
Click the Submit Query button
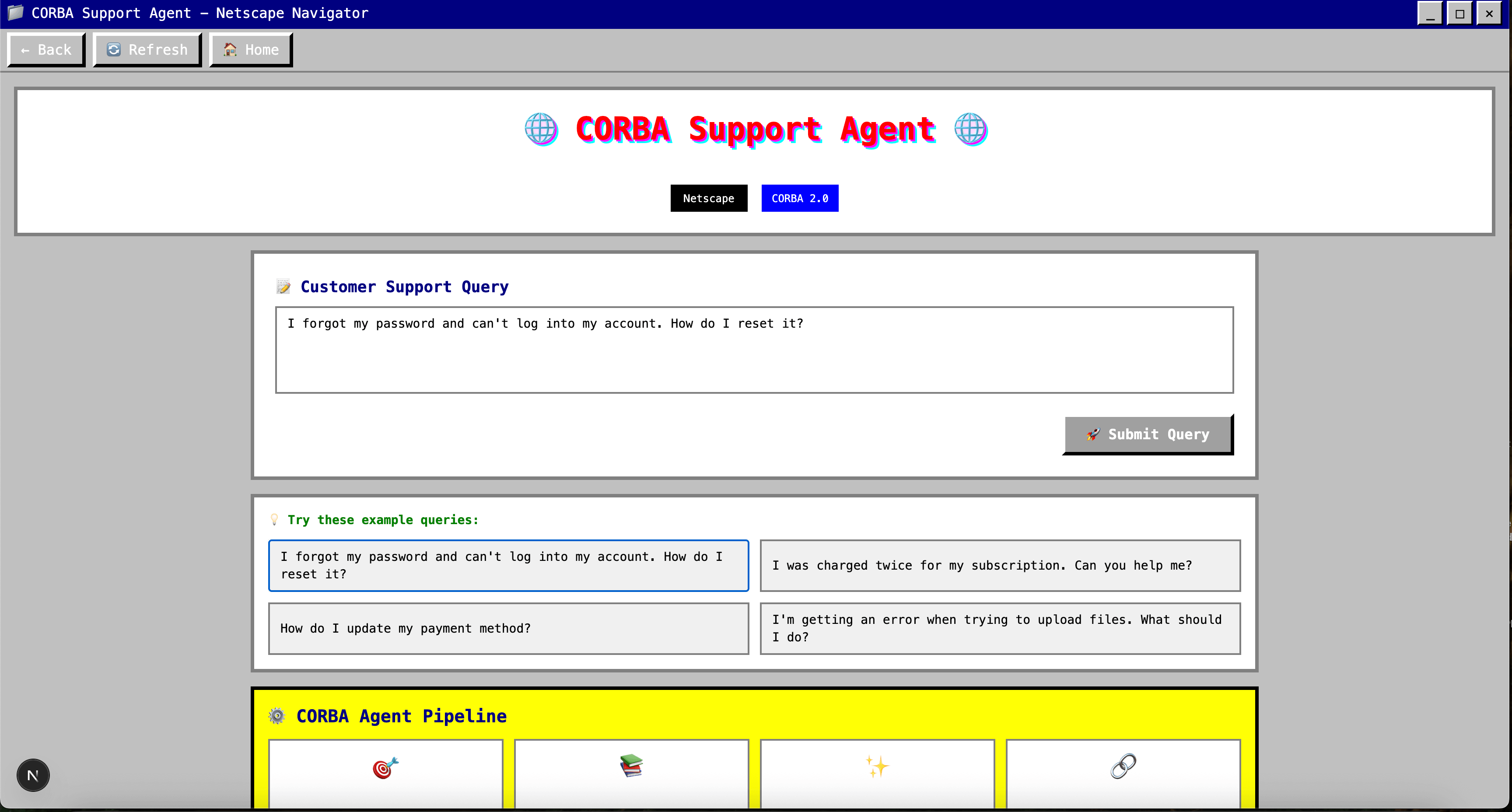(x=1148, y=434)
